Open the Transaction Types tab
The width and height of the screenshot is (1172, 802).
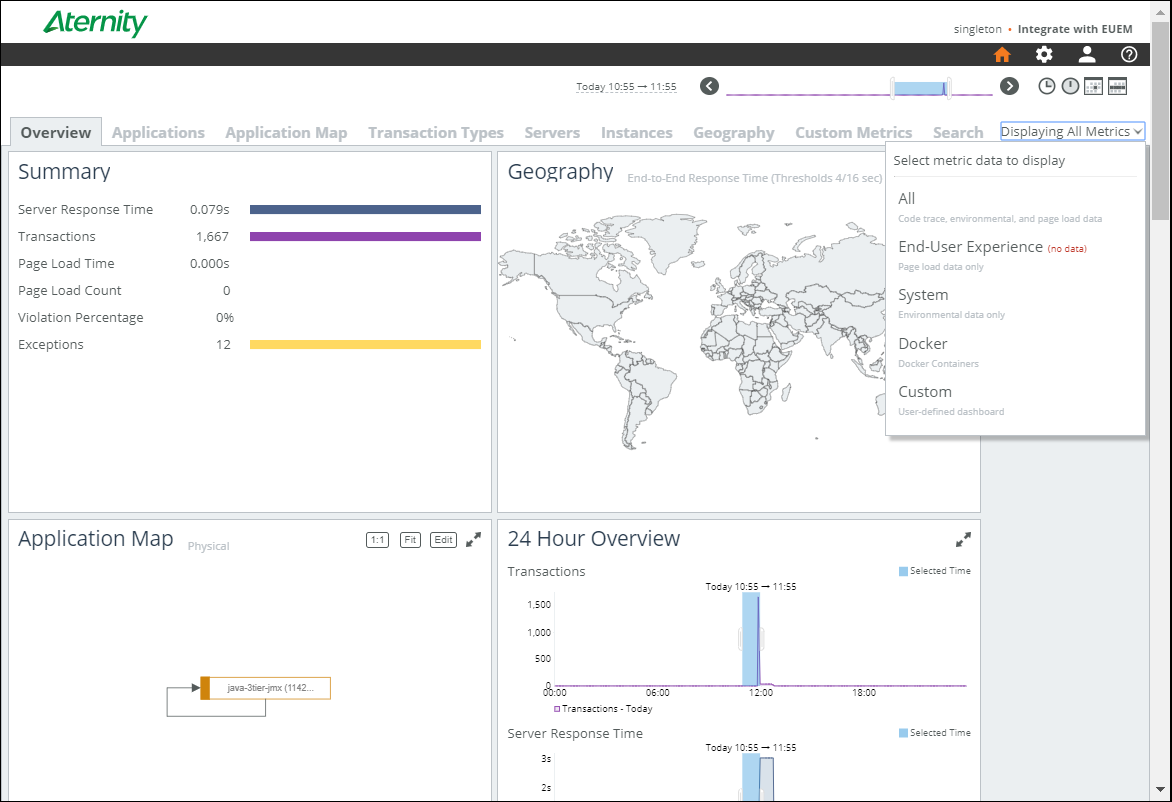tap(436, 132)
